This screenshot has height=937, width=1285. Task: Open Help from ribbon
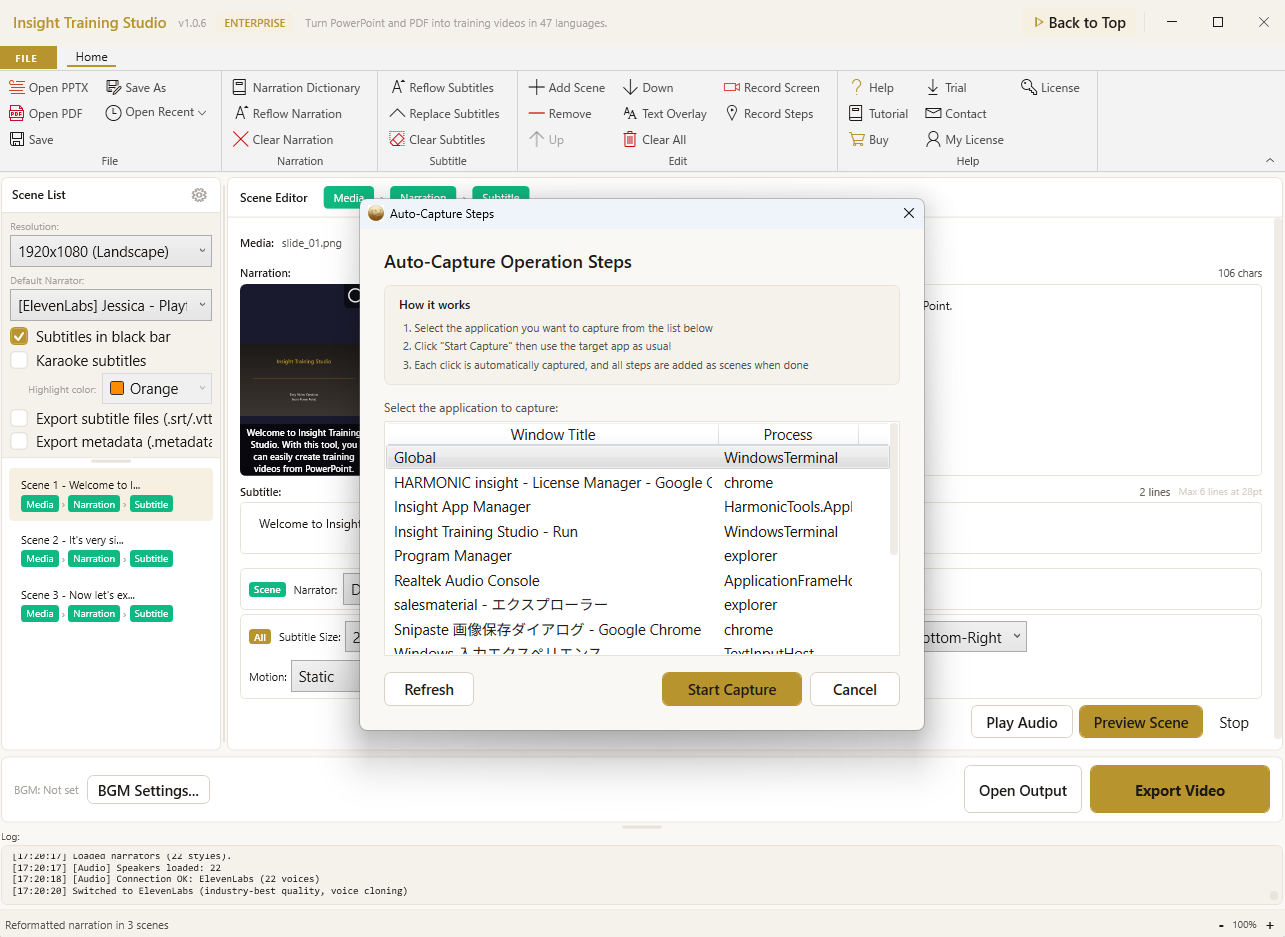click(871, 88)
